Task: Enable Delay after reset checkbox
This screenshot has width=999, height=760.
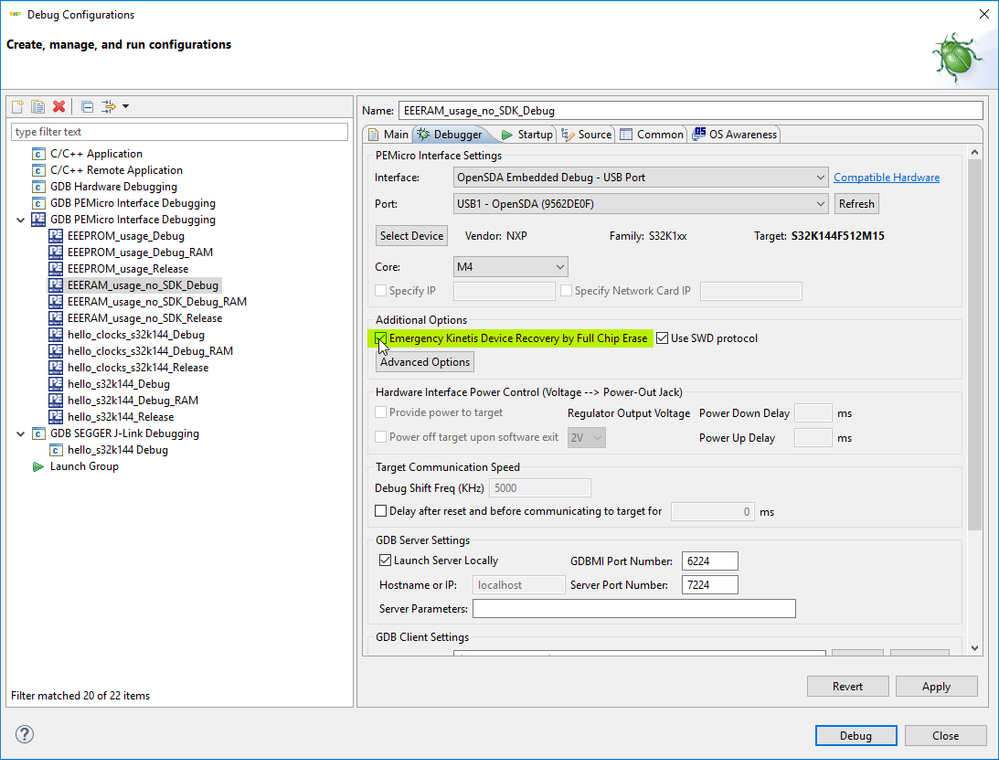Action: coord(381,511)
